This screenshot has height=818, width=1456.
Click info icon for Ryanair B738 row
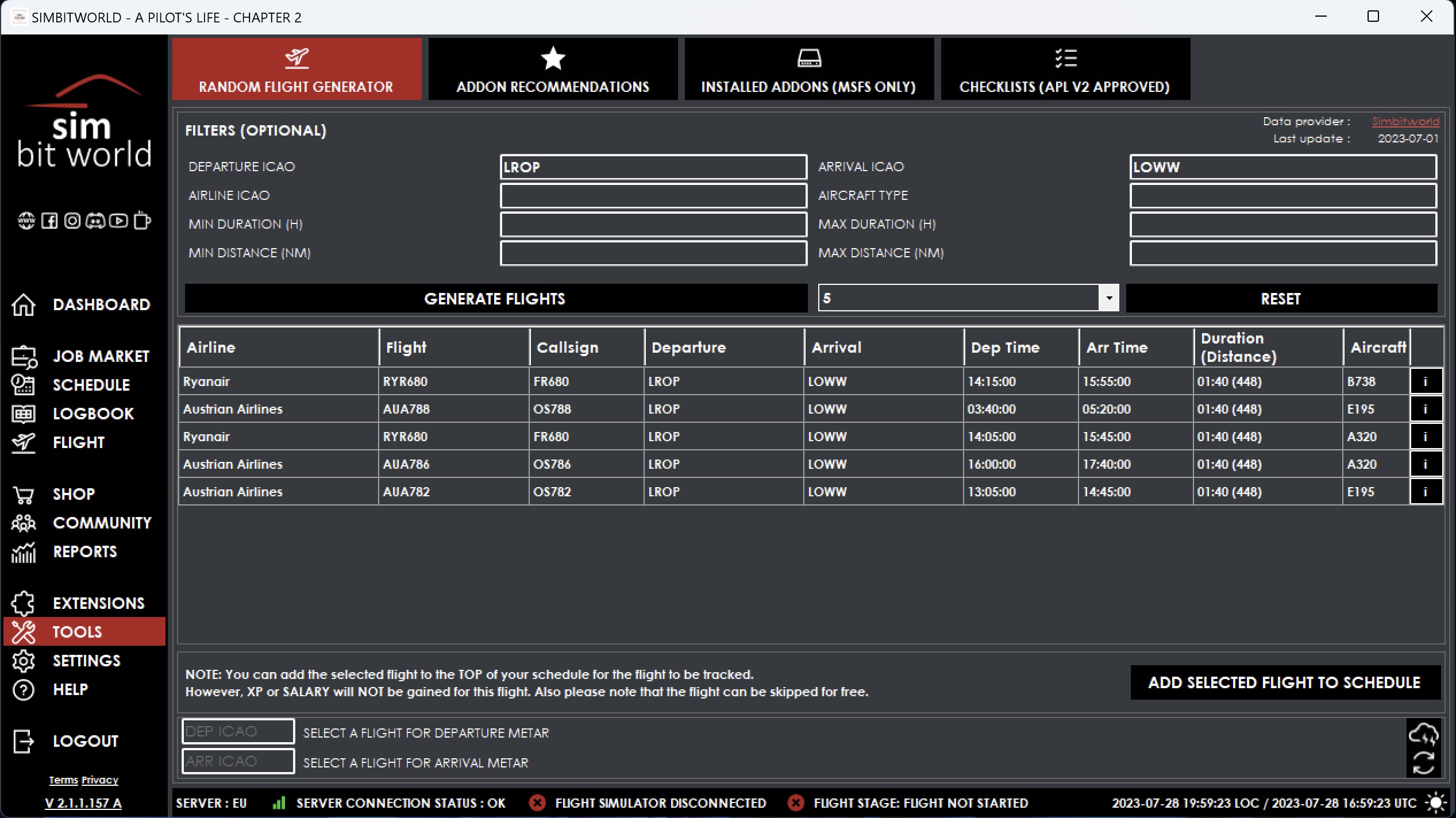(1425, 381)
